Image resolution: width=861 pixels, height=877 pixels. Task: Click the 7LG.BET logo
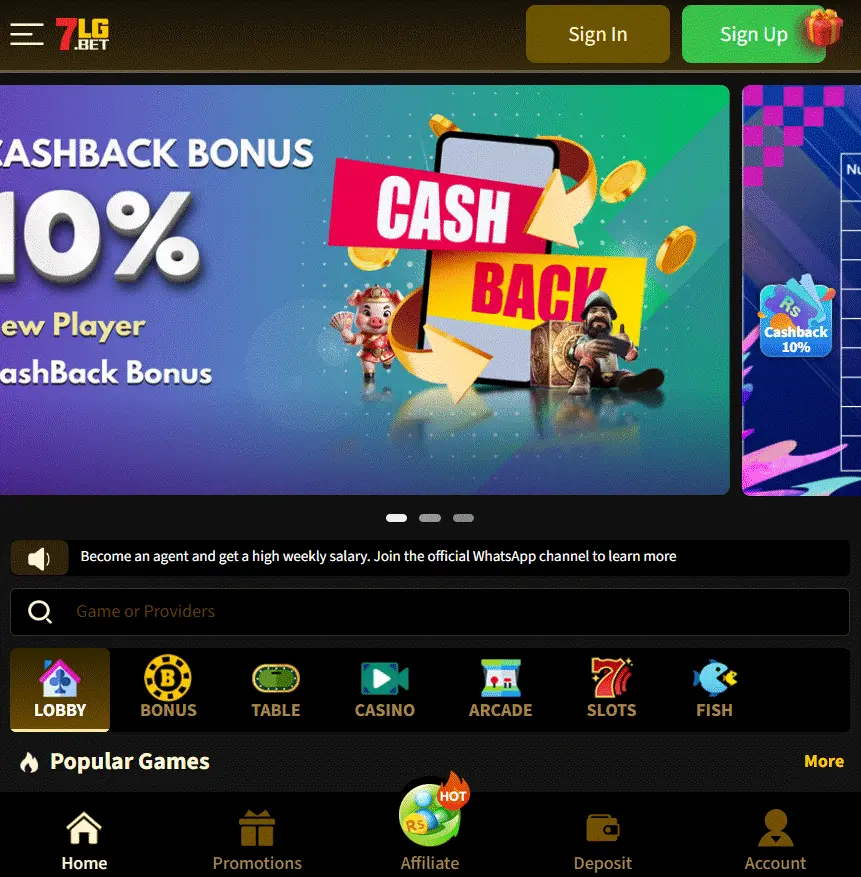coord(82,34)
